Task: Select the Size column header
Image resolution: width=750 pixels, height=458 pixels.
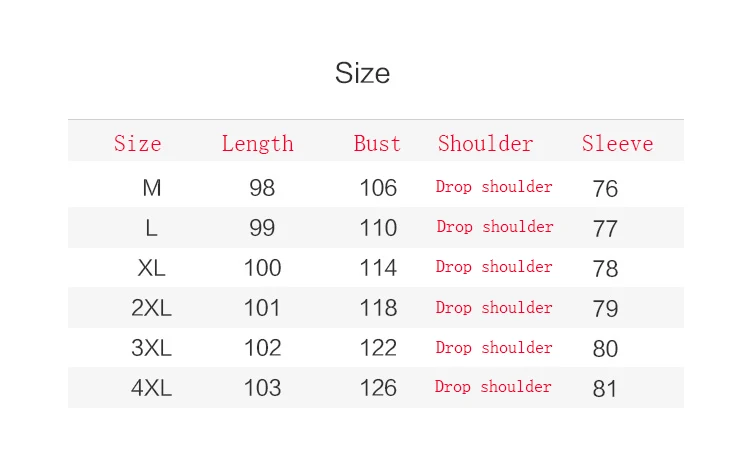Action: pyautogui.click(x=138, y=143)
